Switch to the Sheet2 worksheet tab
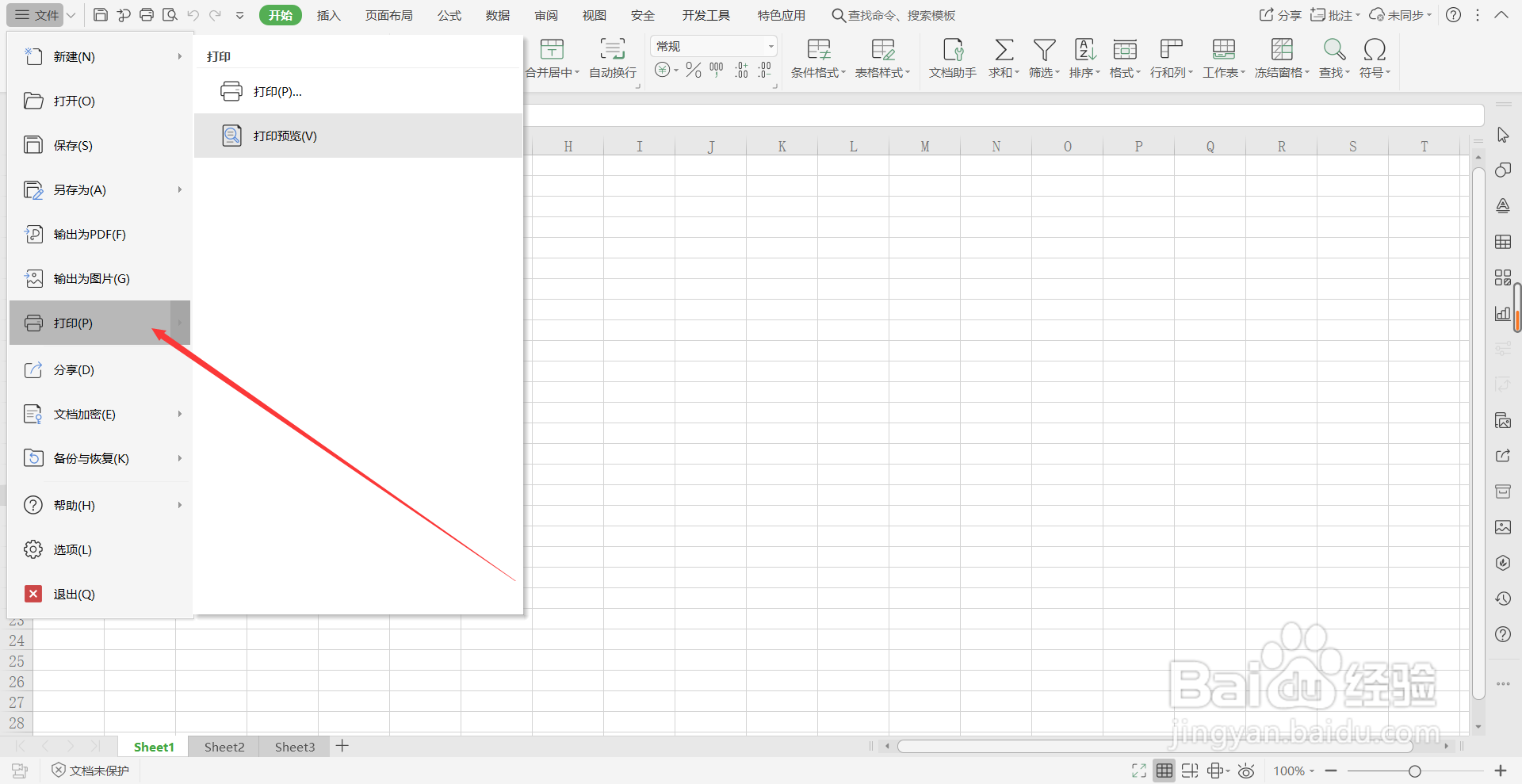Viewport: 1522px width, 784px height. [x=224, y=747]
